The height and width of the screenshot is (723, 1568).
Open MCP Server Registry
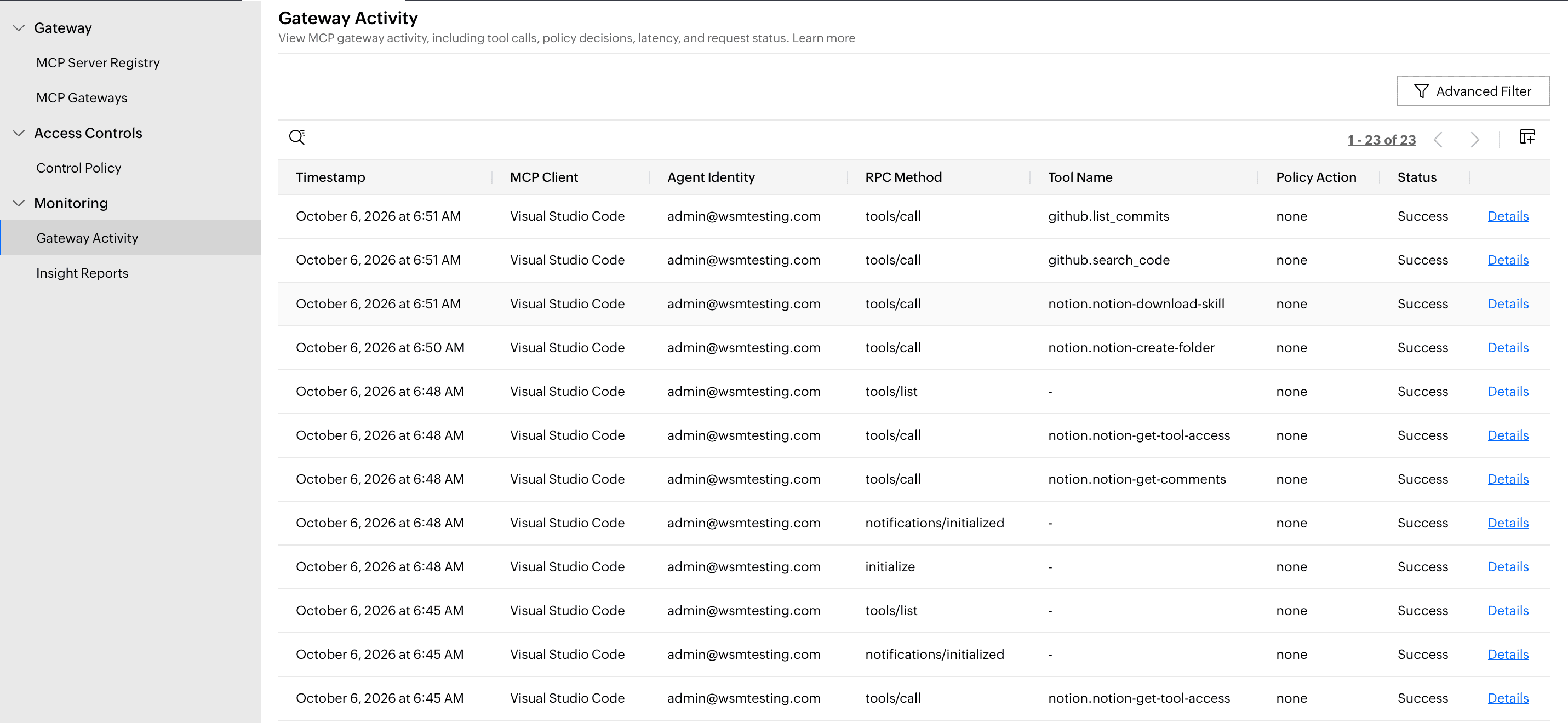coord(98,62)
